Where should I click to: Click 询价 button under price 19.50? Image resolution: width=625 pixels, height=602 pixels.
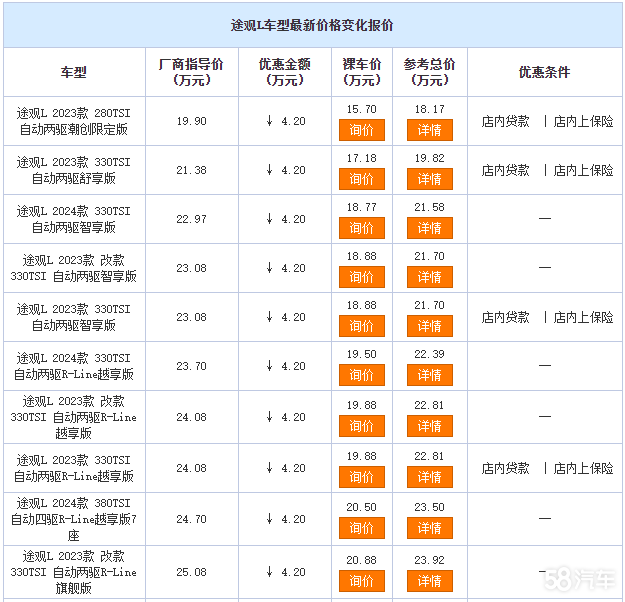pos(362,375)
